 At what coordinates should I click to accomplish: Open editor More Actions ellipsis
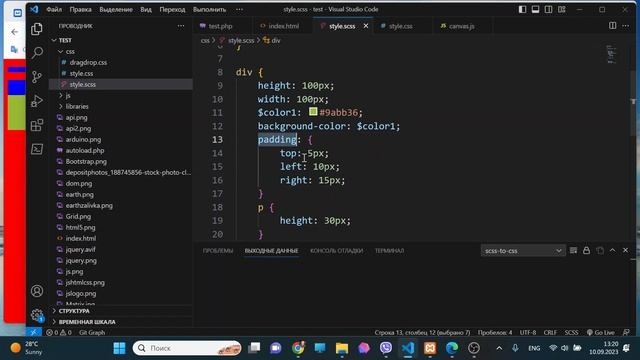[626, 26]
